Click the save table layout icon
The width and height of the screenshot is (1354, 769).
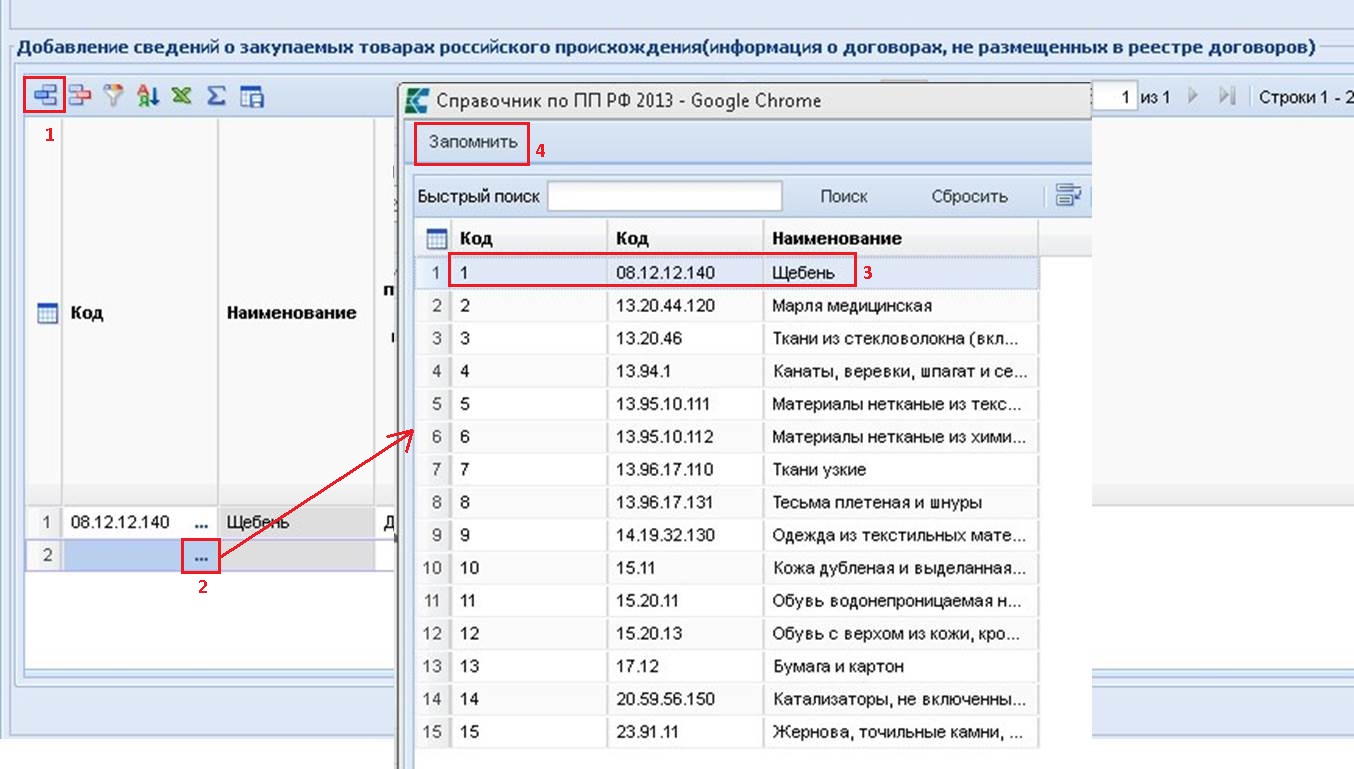coord(252,96)
